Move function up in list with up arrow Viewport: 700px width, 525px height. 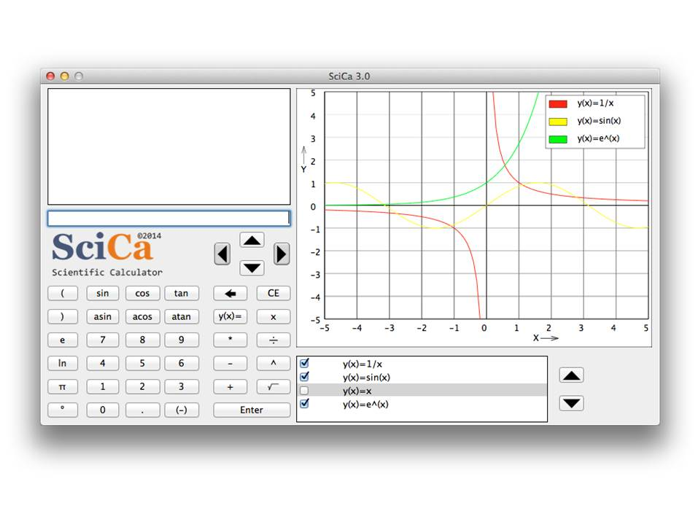pos(571,376)
